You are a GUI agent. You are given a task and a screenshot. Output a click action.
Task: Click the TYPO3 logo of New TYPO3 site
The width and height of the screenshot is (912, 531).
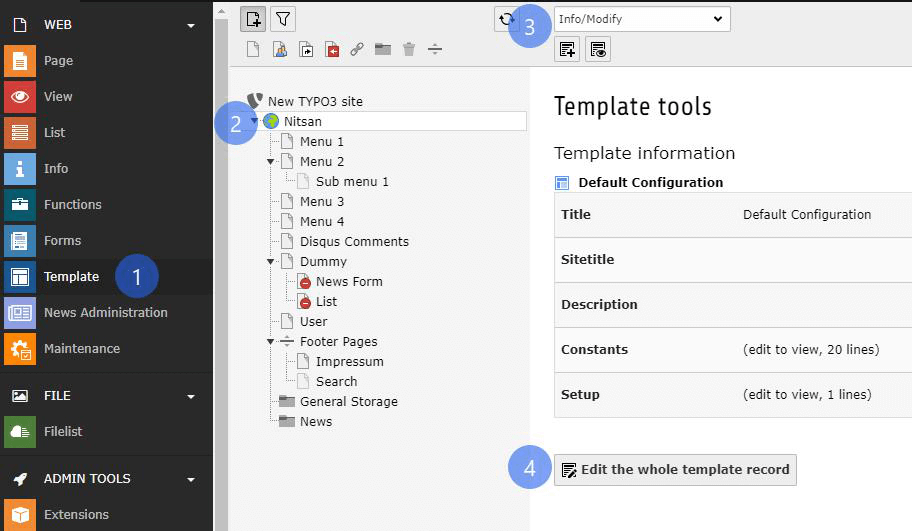255,101
